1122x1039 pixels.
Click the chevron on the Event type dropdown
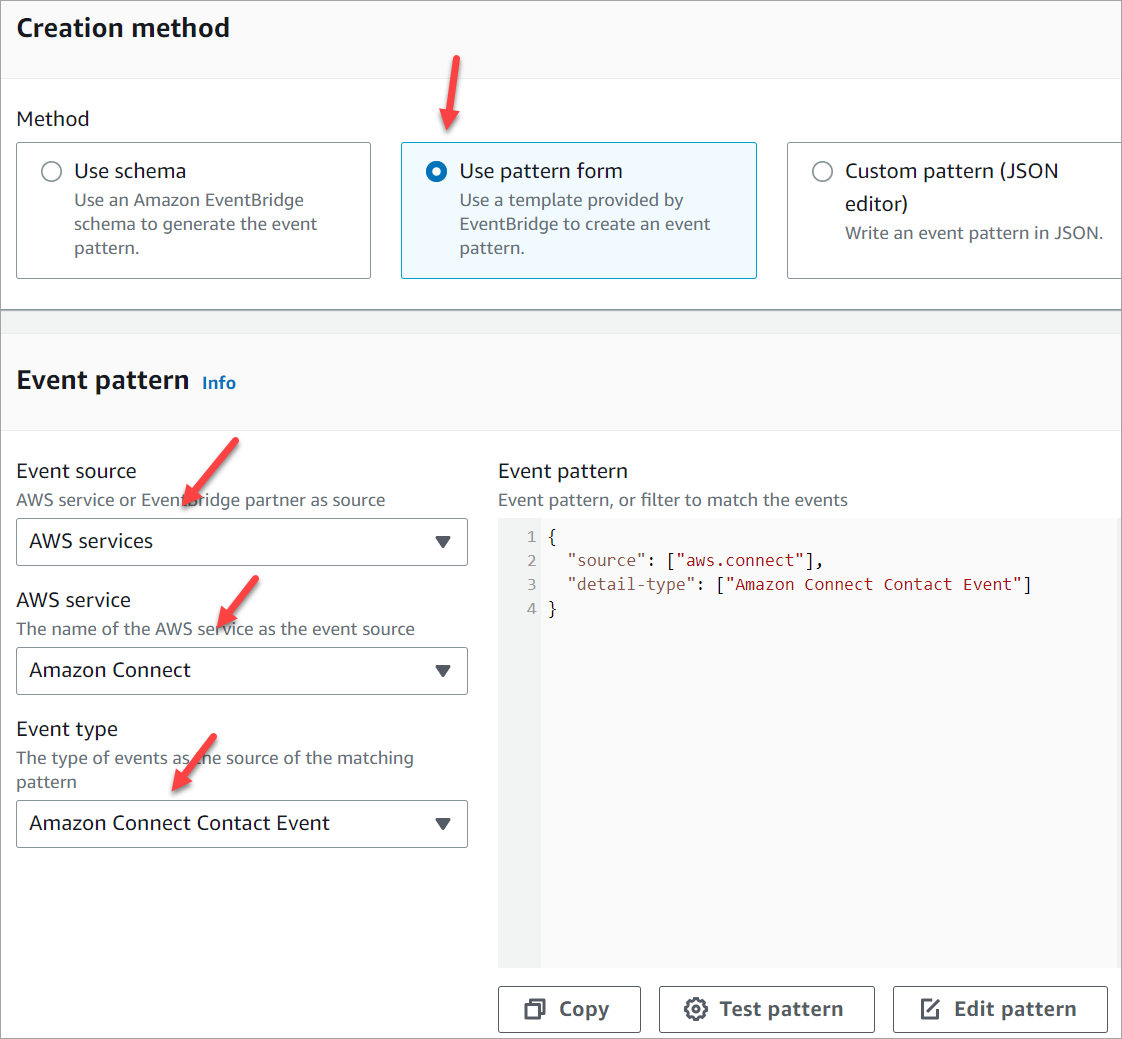click(x=443, y=824)
